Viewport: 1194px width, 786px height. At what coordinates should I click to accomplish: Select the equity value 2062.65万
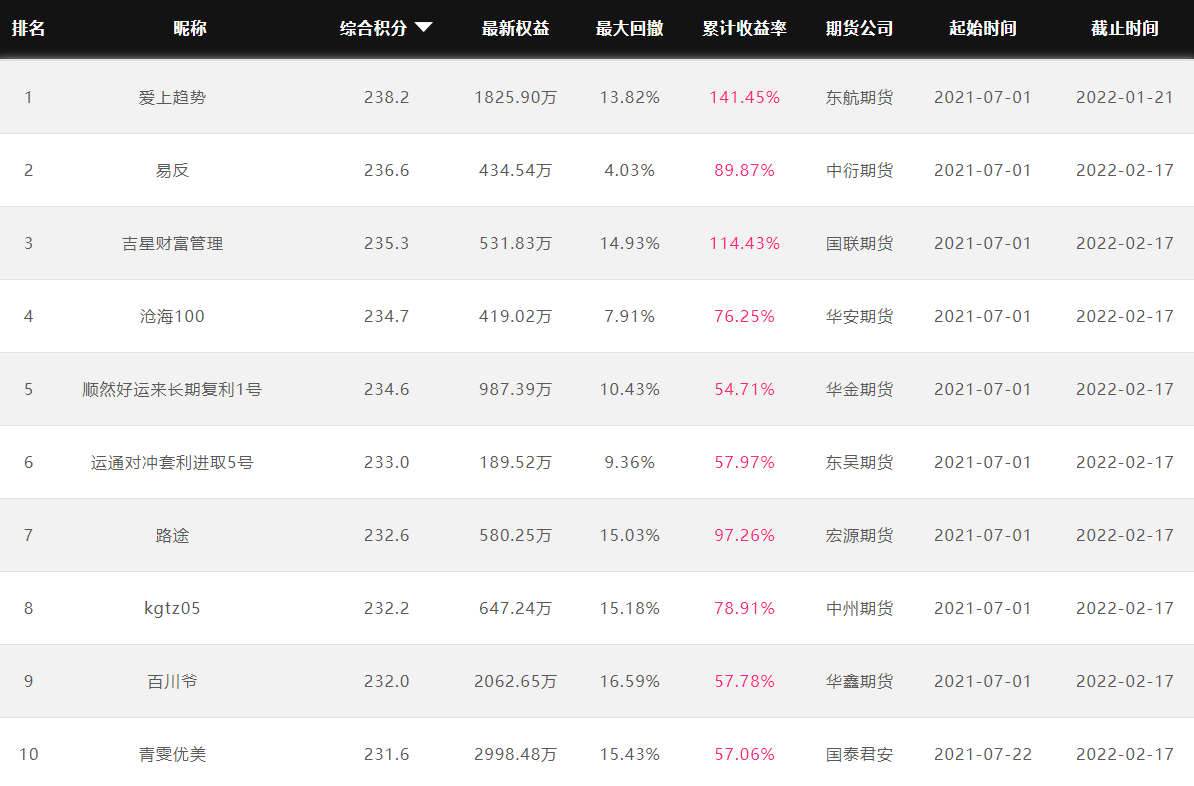516,682
